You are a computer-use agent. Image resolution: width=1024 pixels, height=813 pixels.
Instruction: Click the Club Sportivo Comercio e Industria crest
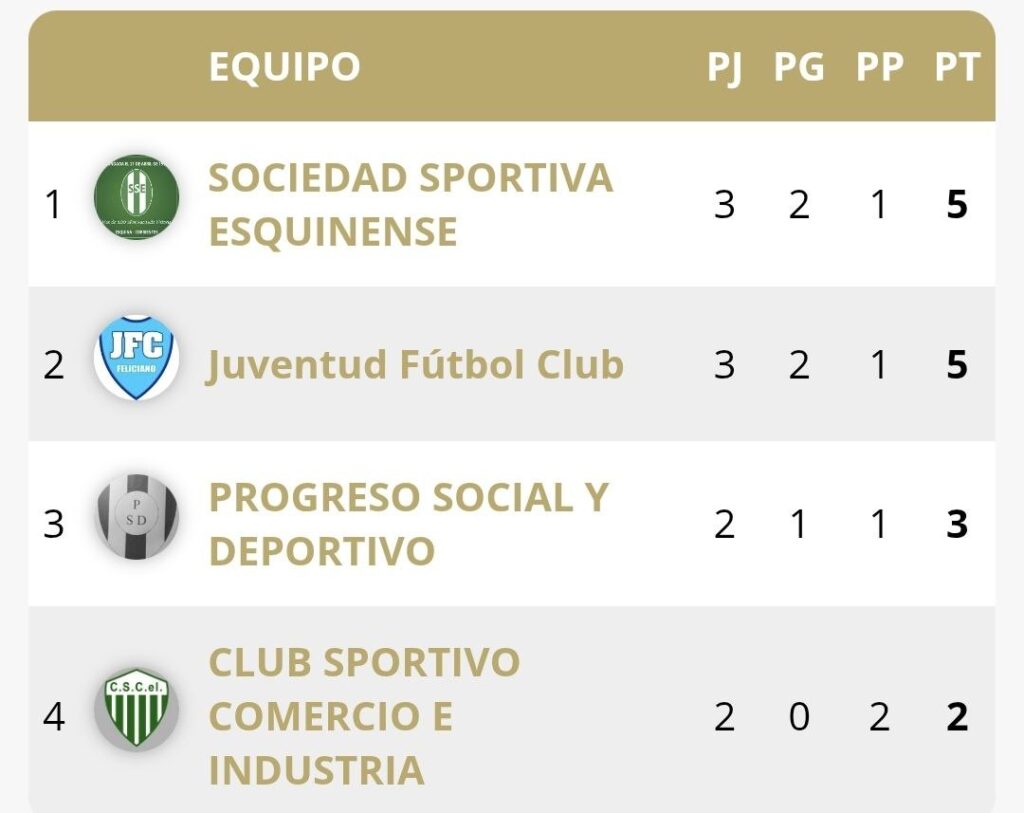point(136,709)
